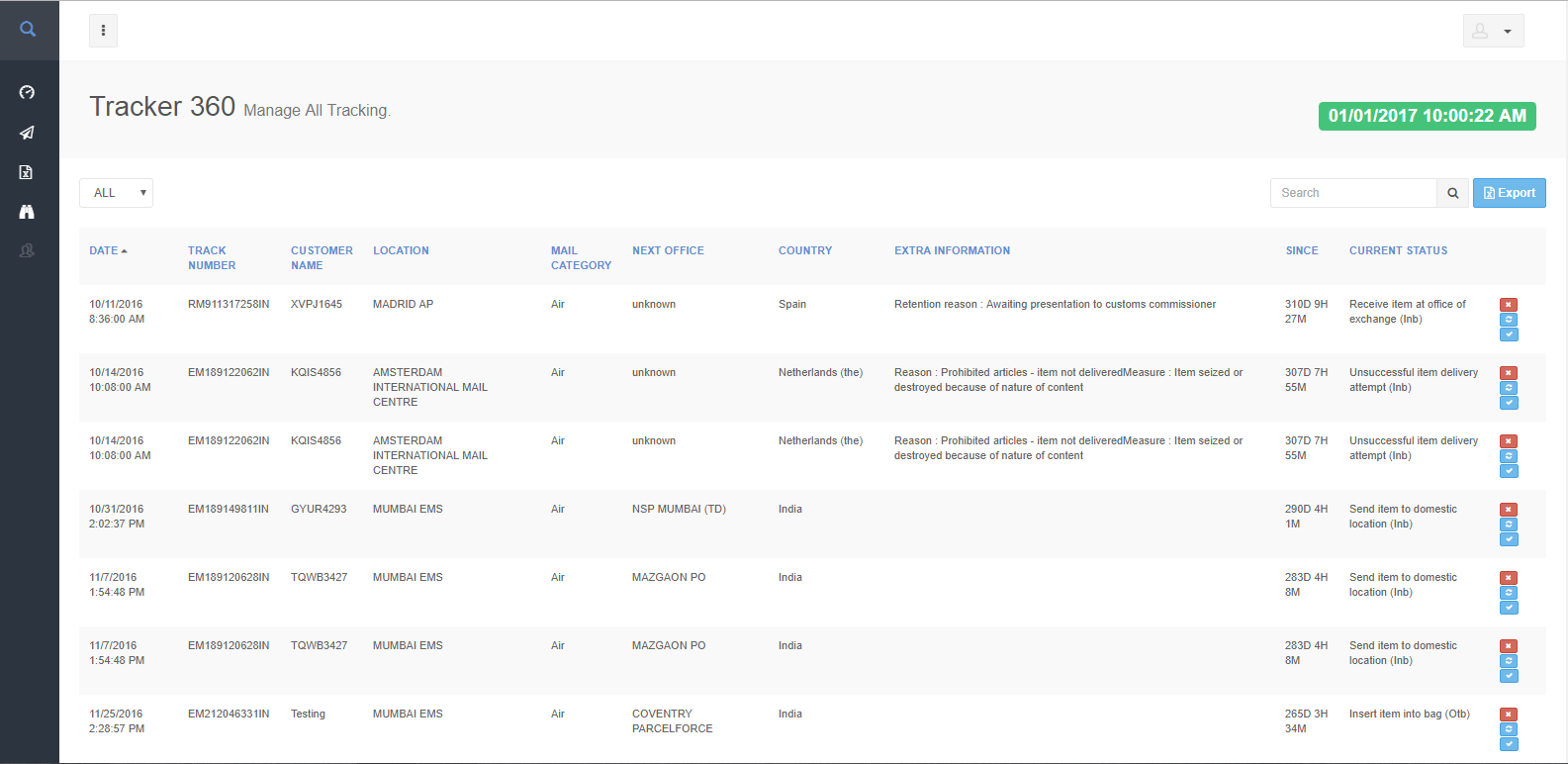Select the binoculars tracking icon in the sidebar
This screenshot has width=1568, height=764.
pos(27,212)
